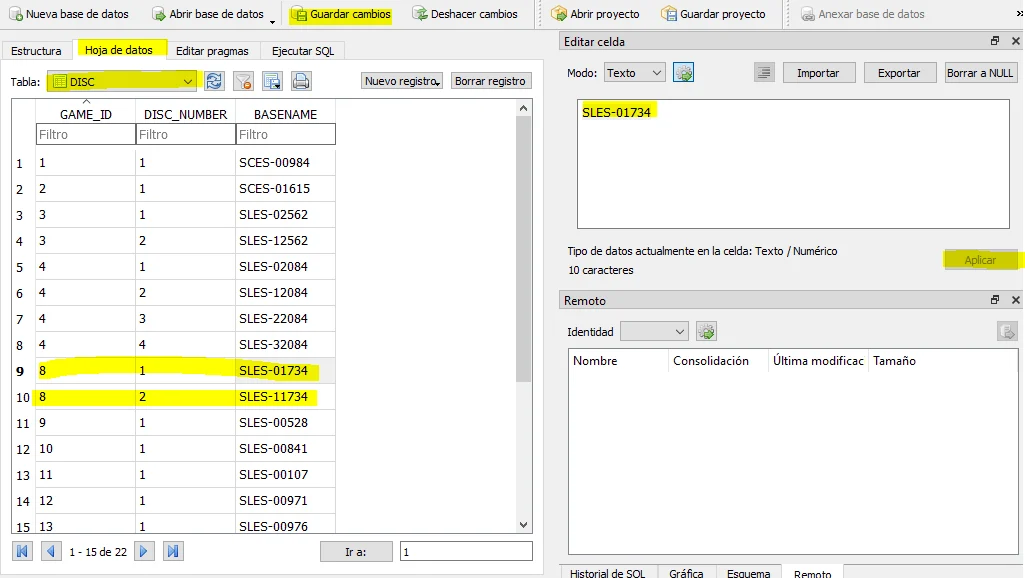Click Guardar proyecto toolbar button

coord(713,14)
